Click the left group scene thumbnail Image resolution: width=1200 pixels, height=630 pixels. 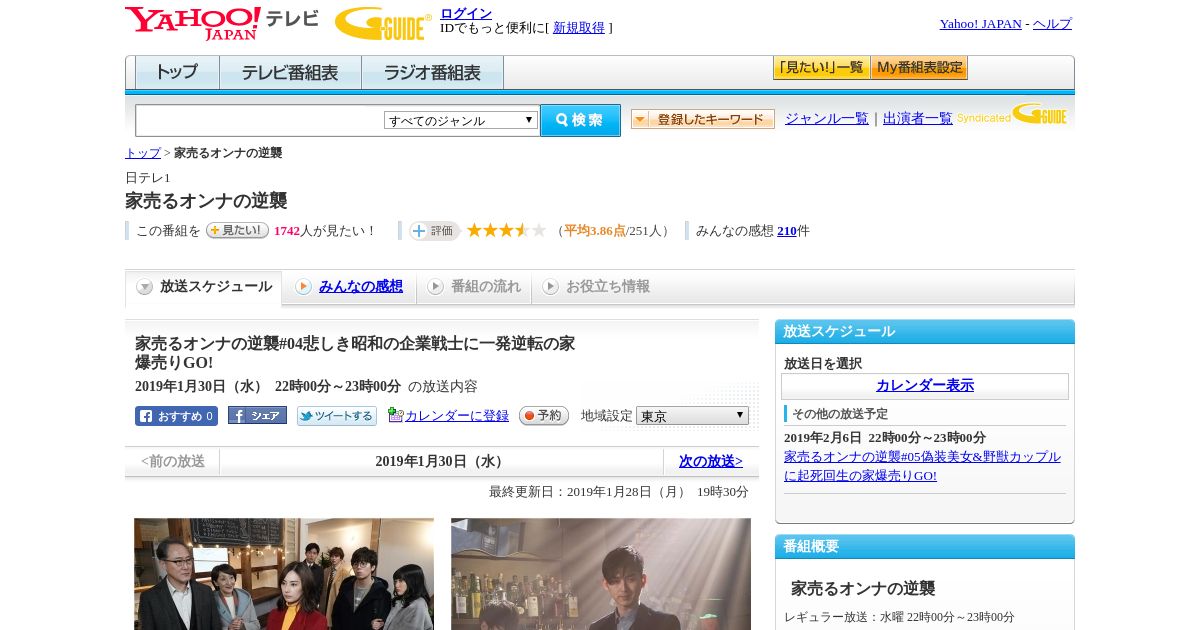[284, 574]
